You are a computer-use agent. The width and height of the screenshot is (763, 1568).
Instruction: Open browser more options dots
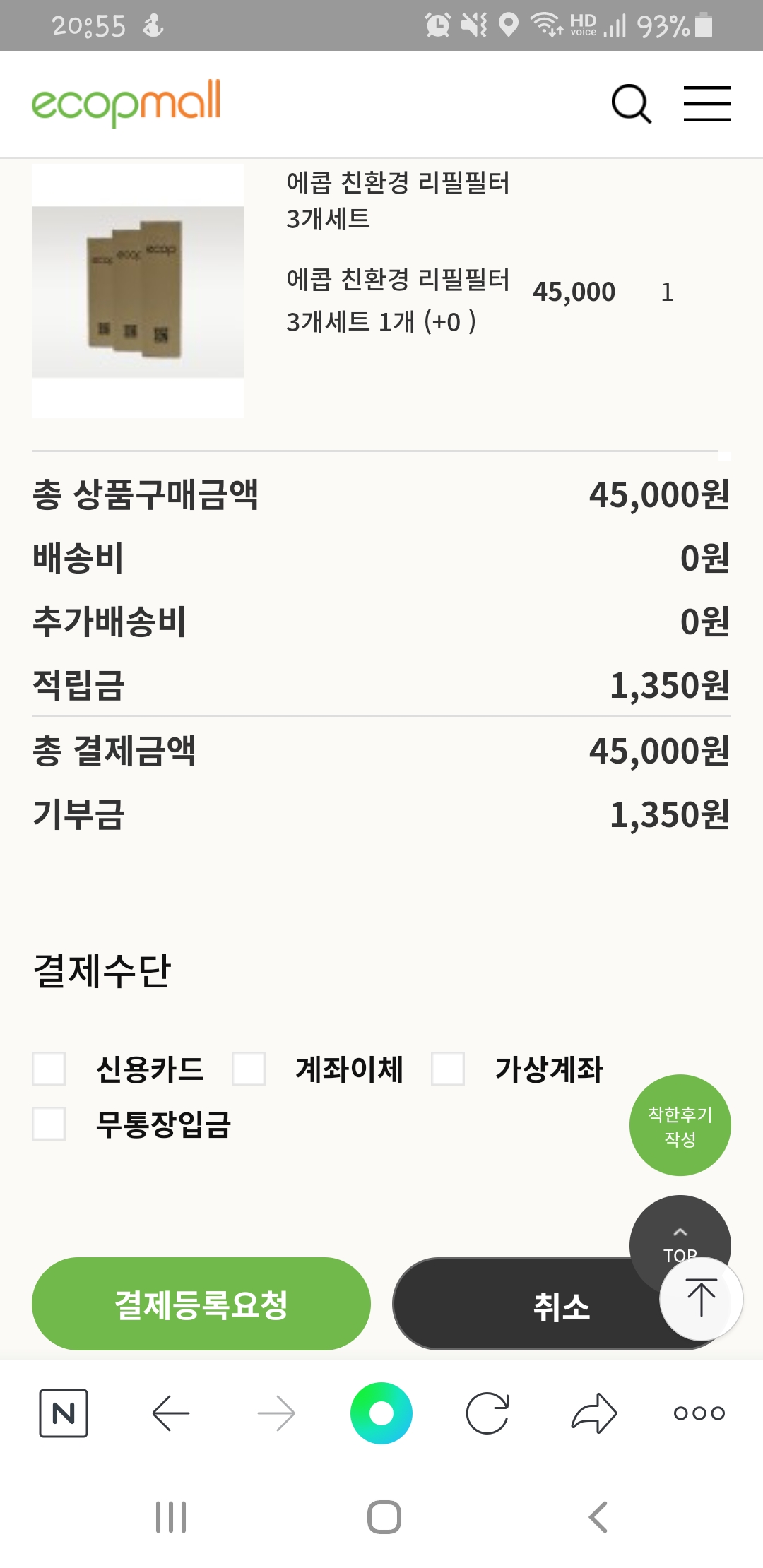(699, 1413)
